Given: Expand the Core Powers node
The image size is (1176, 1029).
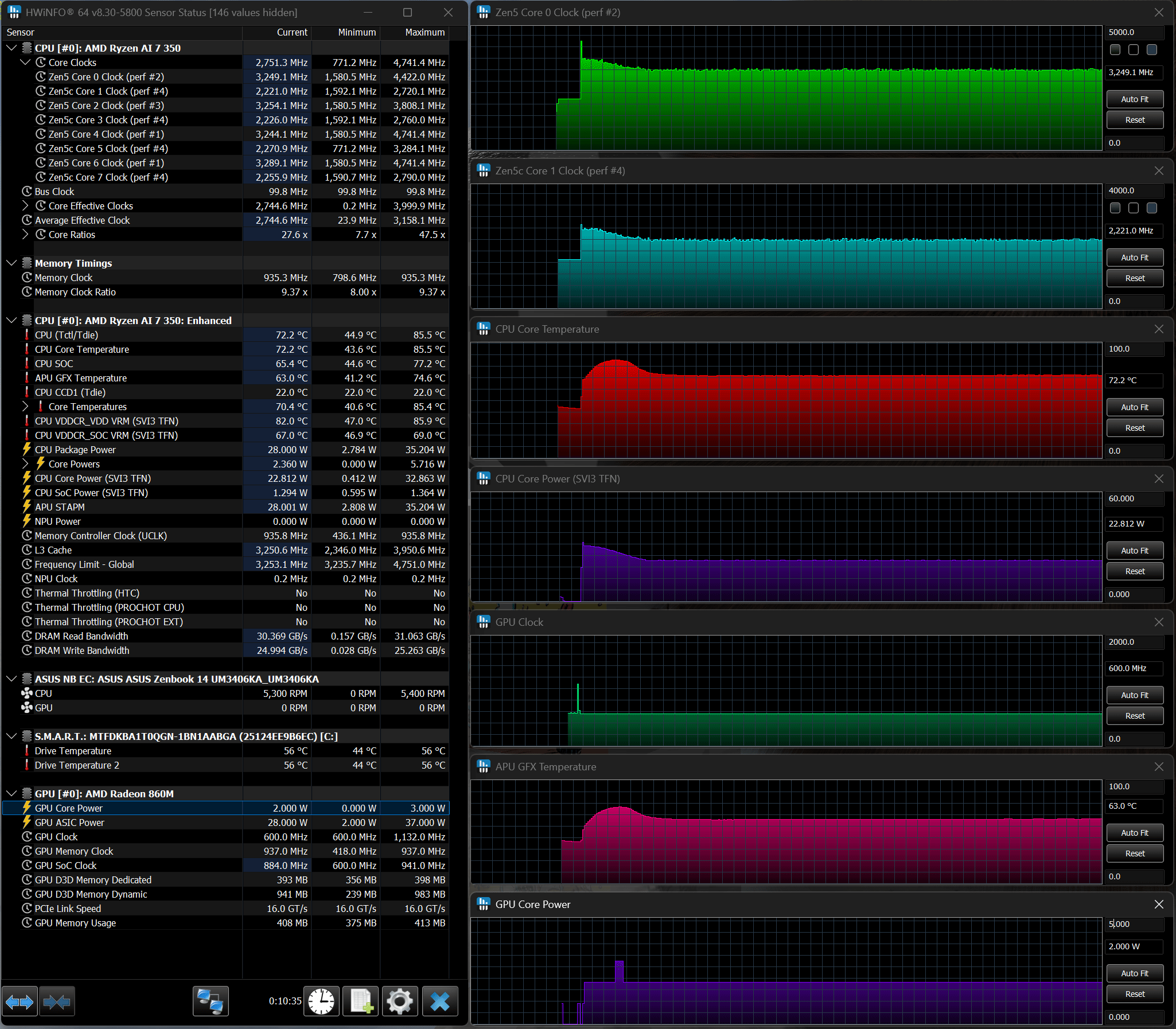Looking at the screenshot, I should (25, 463).
